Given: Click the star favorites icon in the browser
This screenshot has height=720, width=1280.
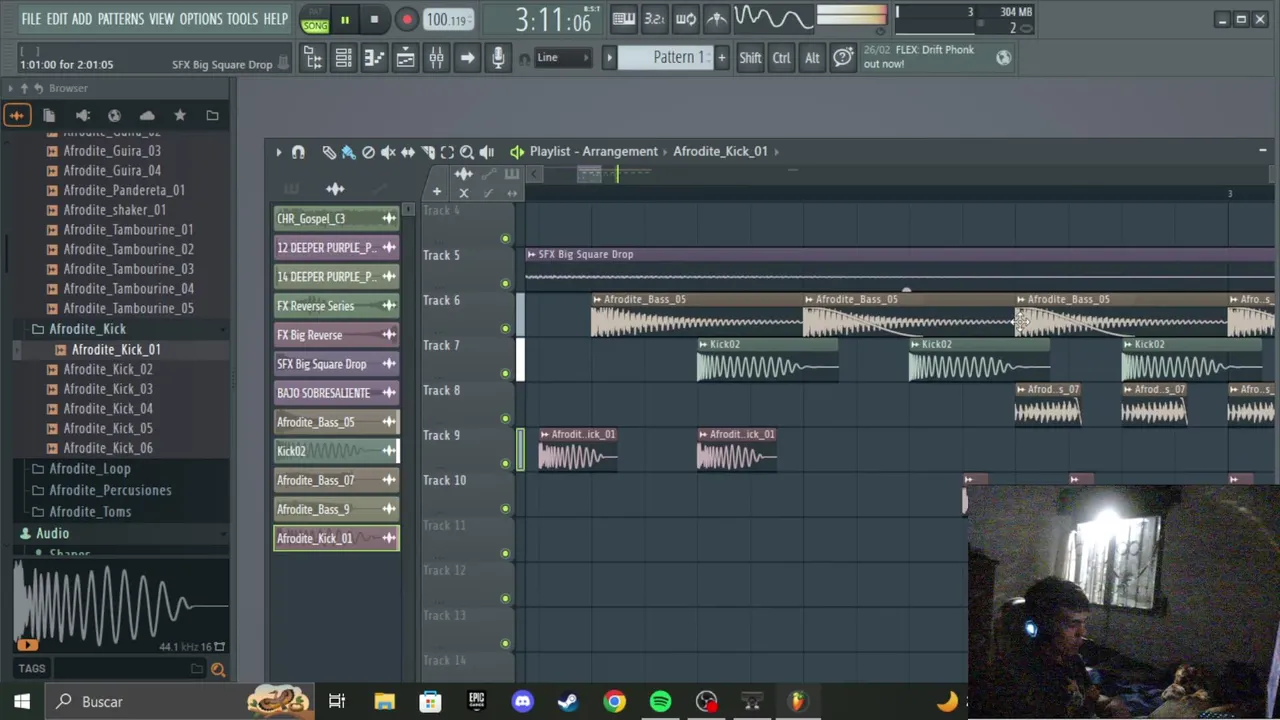Looking at the screenshot, I should 180,116.
